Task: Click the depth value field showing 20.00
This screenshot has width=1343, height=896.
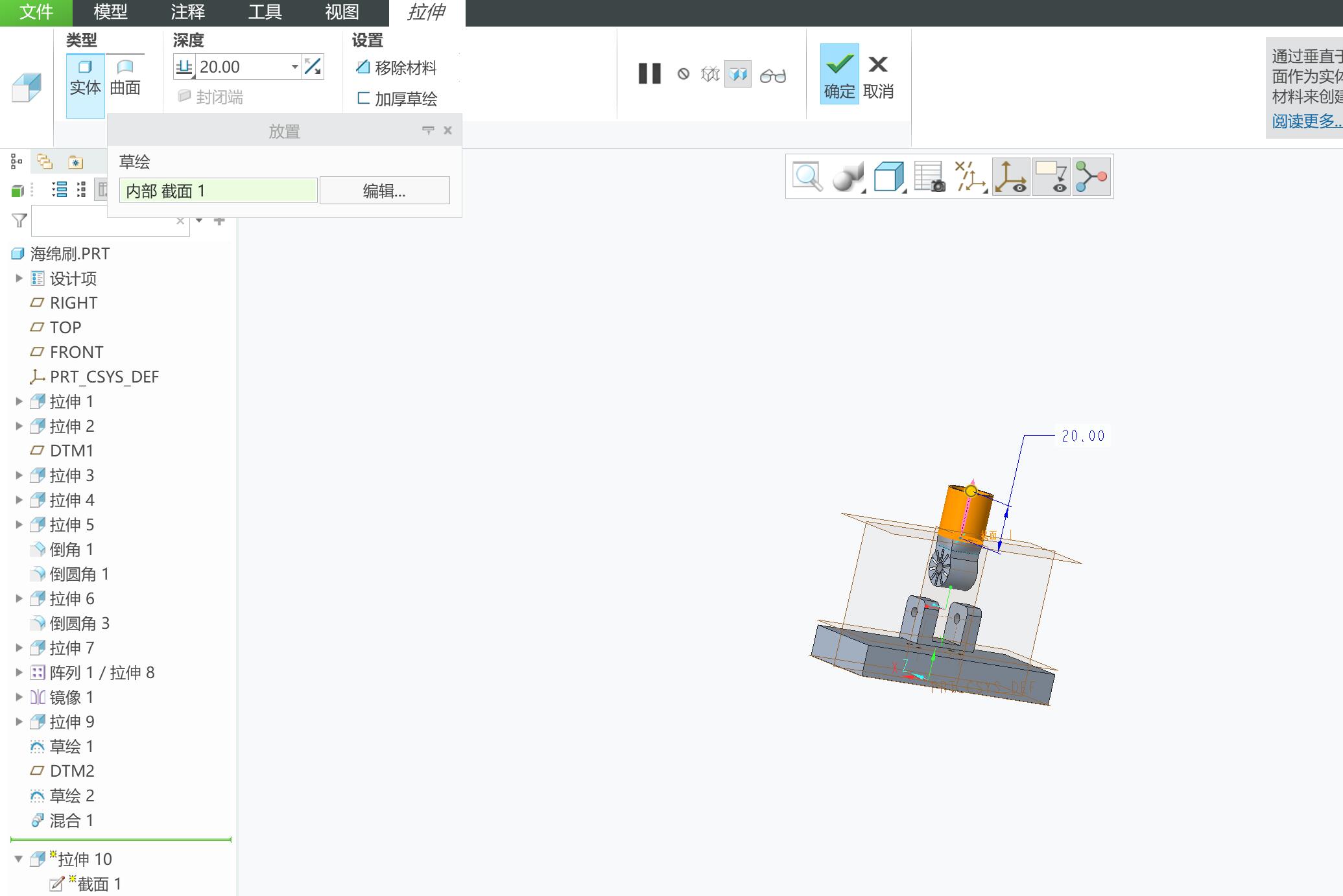Action: (243, 67)
